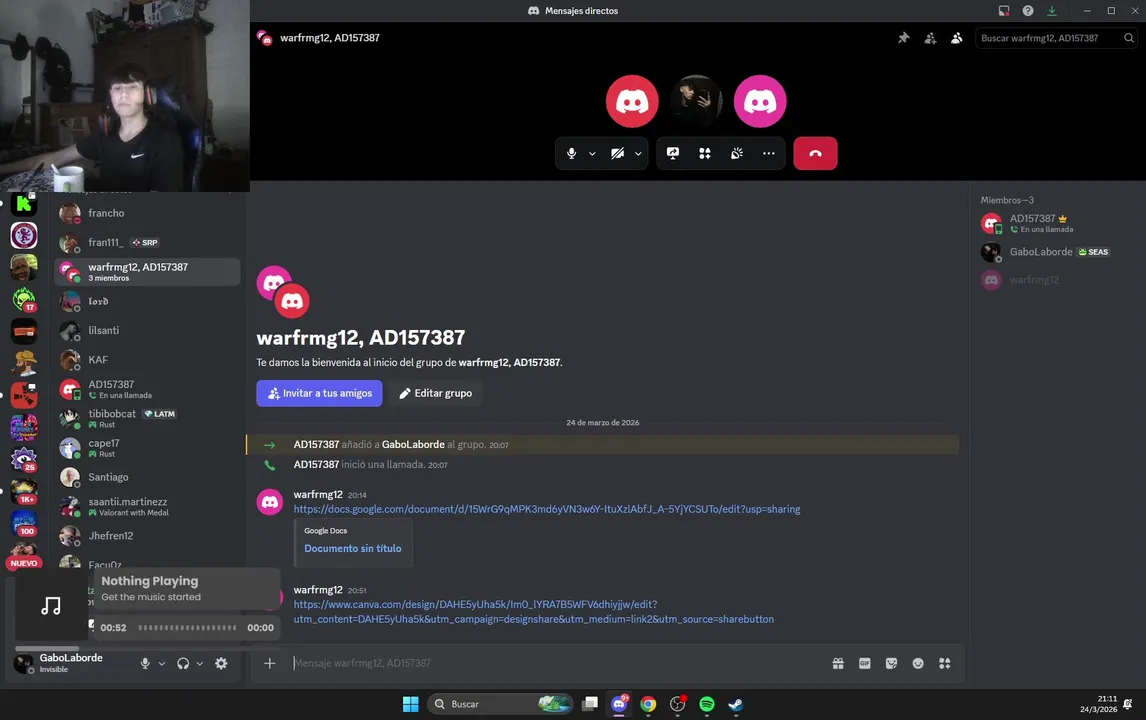Image resolution: width=1146 pixels, height=720 pixels.
Task: Mute microphone in call controls
Action: point(572,154)
